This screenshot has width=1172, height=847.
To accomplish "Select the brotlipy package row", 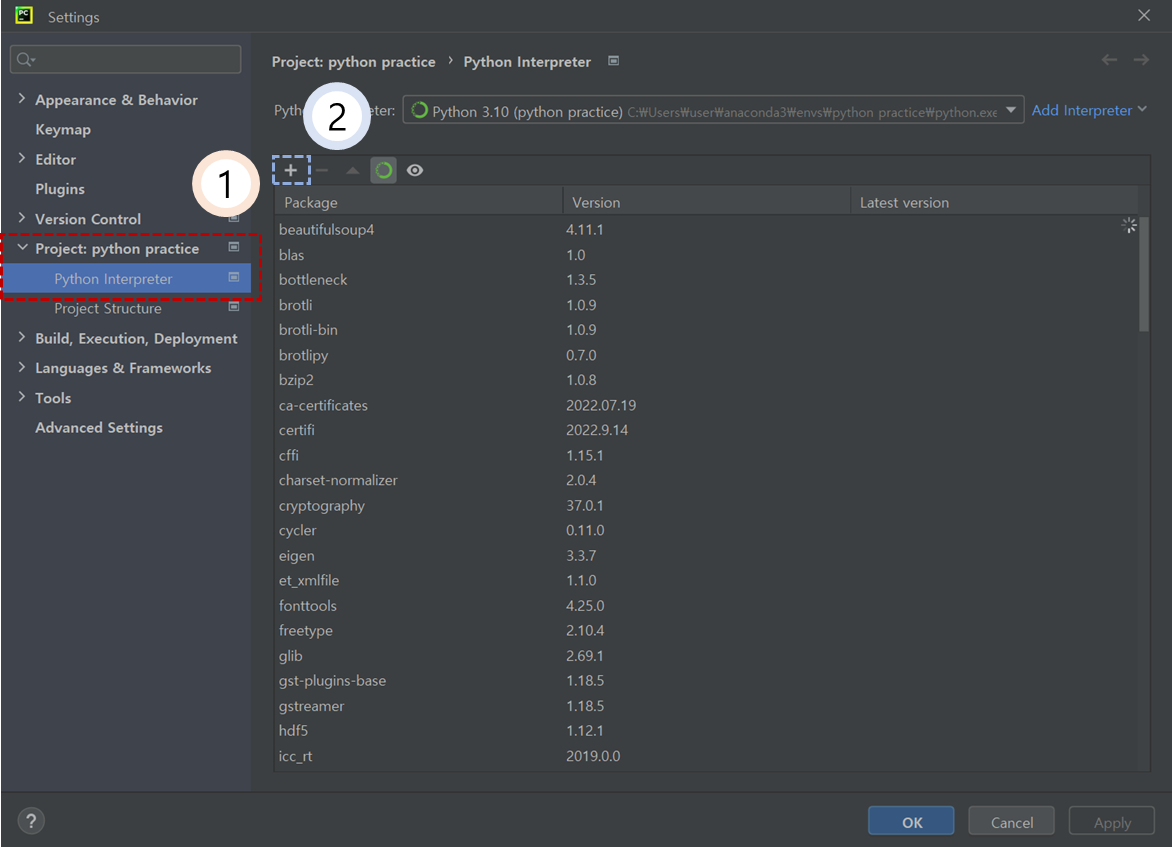I will pyautogui.click(x=706, y=355).
